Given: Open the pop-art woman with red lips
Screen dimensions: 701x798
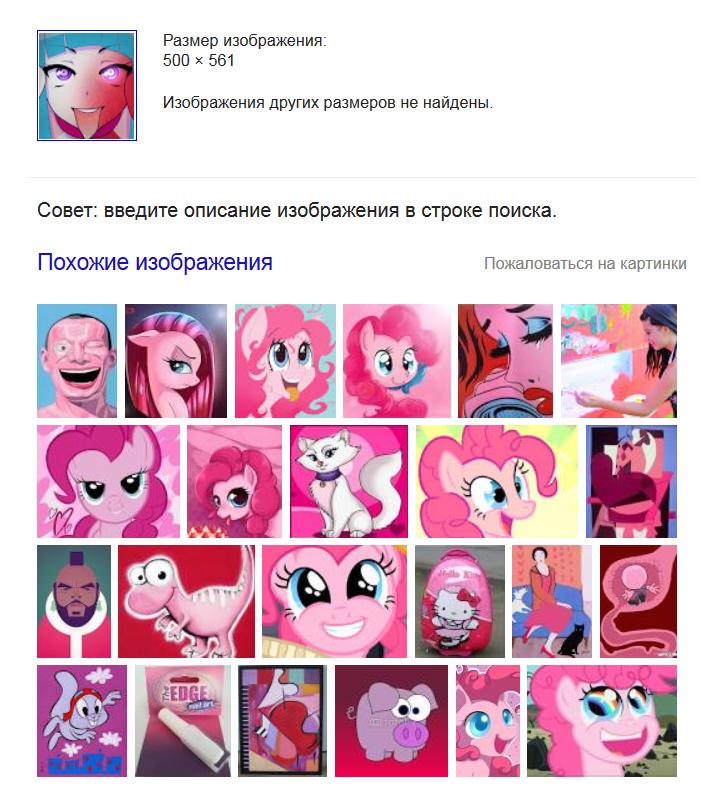Looking at the screenshot, I should click(x=506, y=361).
